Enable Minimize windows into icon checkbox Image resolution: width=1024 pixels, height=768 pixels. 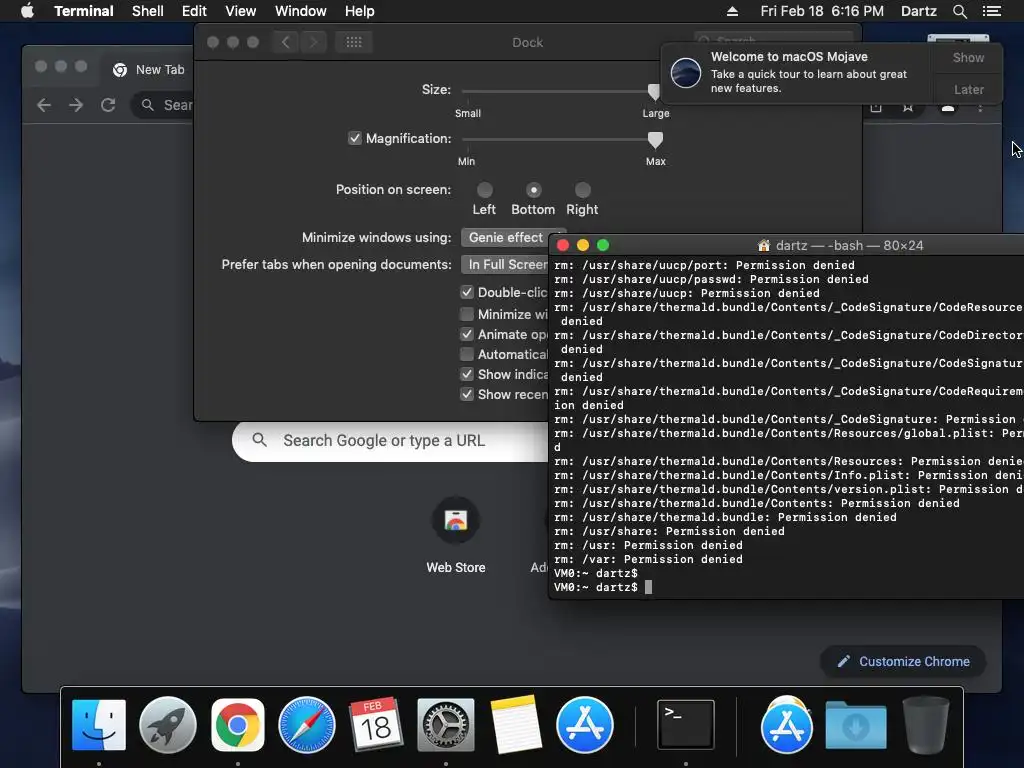pyautogui.click(x=466, y=314)
